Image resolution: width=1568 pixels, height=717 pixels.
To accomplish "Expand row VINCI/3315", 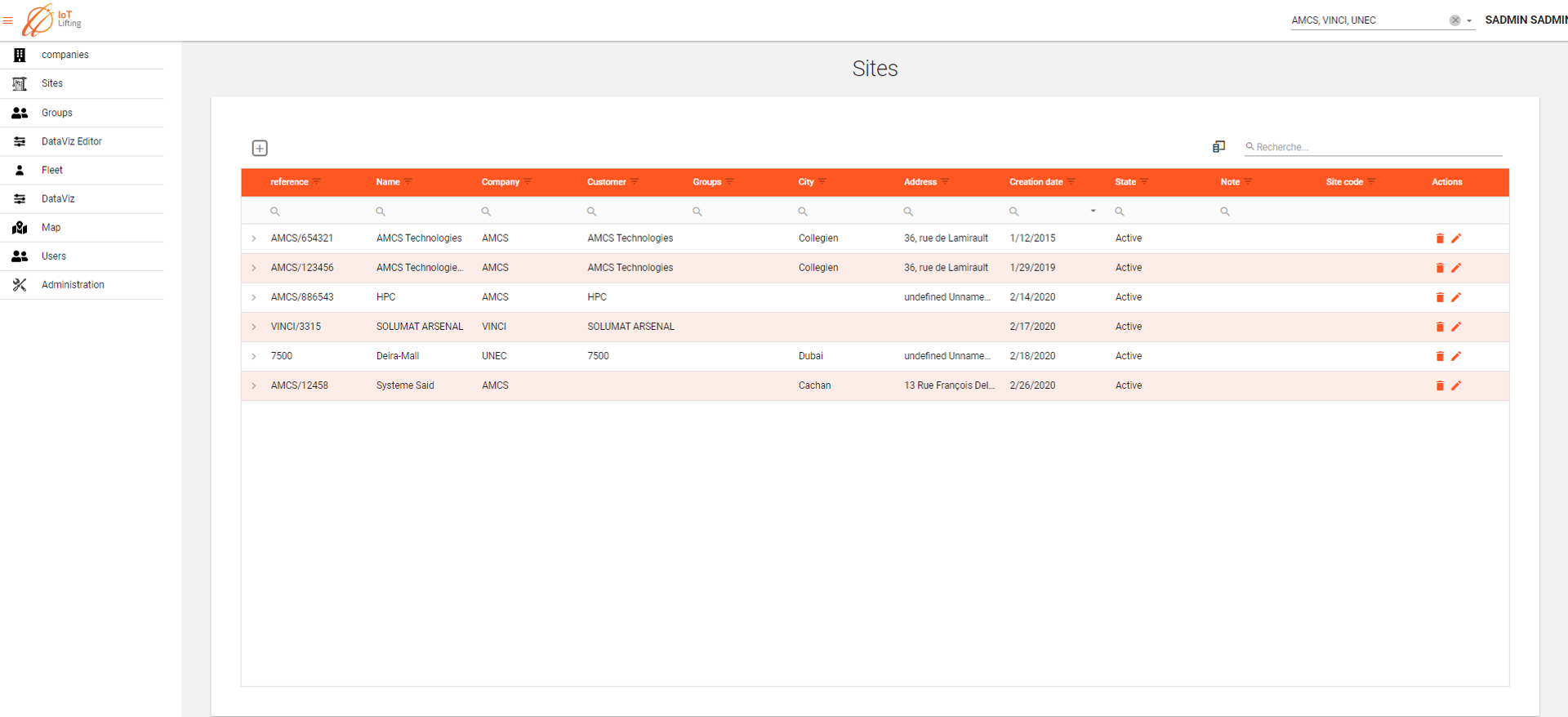I will click(254, 327).
